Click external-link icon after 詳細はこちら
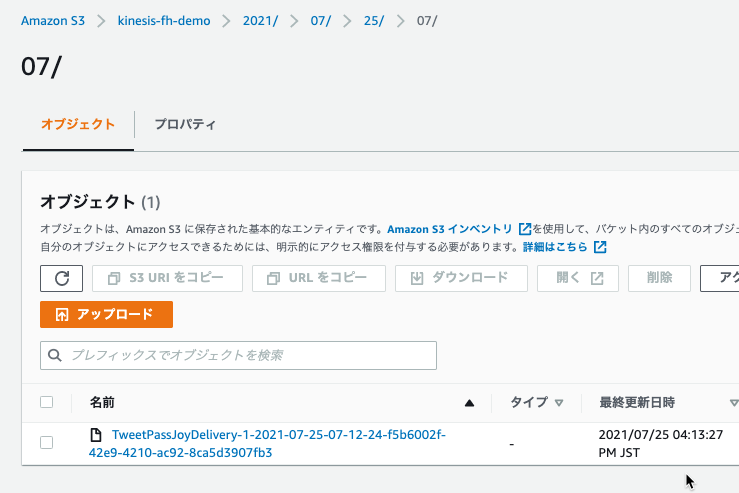Image resolution: width=739 pixels, height=493 pixels. click(600, 246)
